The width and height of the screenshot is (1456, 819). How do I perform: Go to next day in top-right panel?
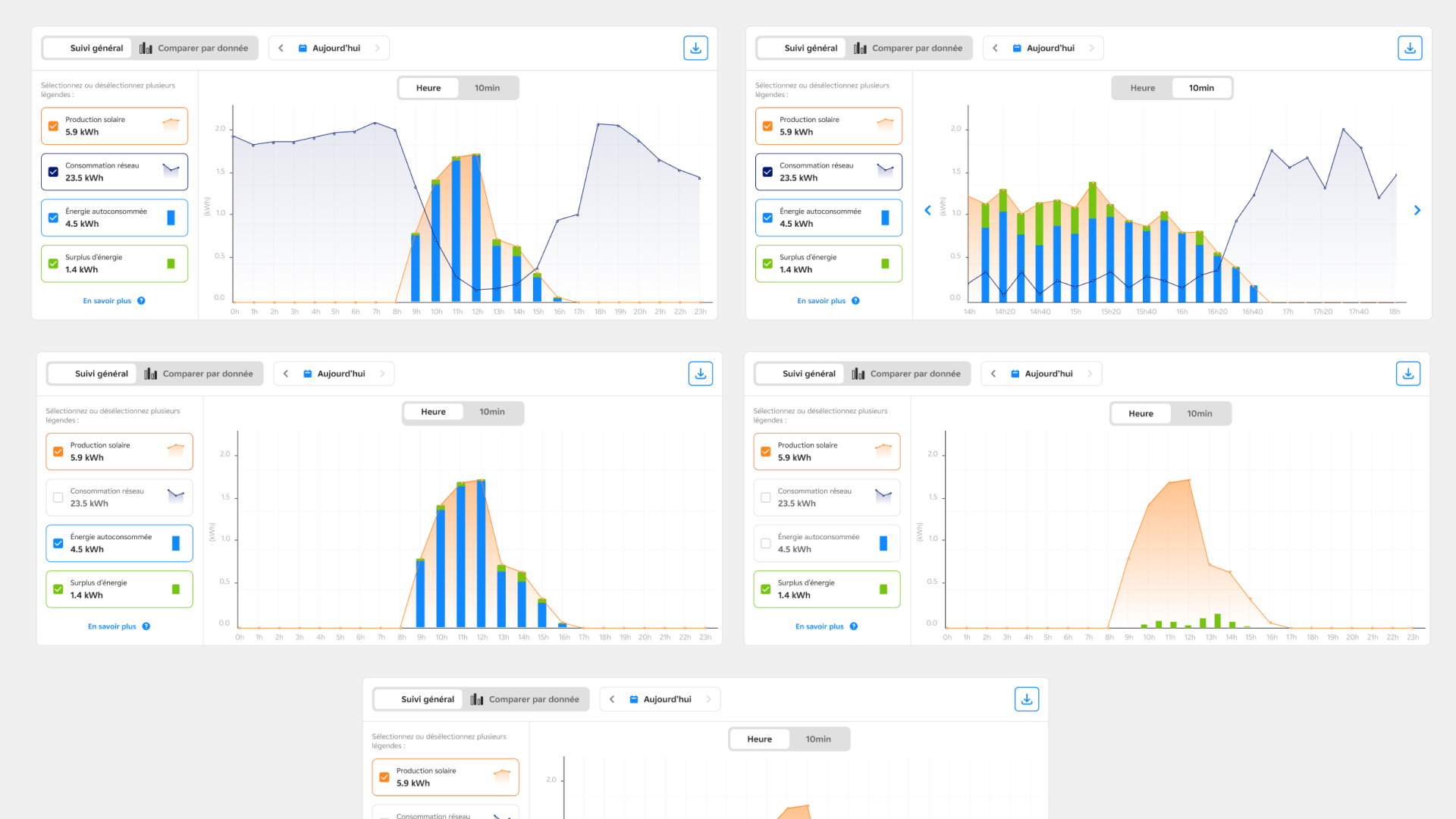point(1092,48)
